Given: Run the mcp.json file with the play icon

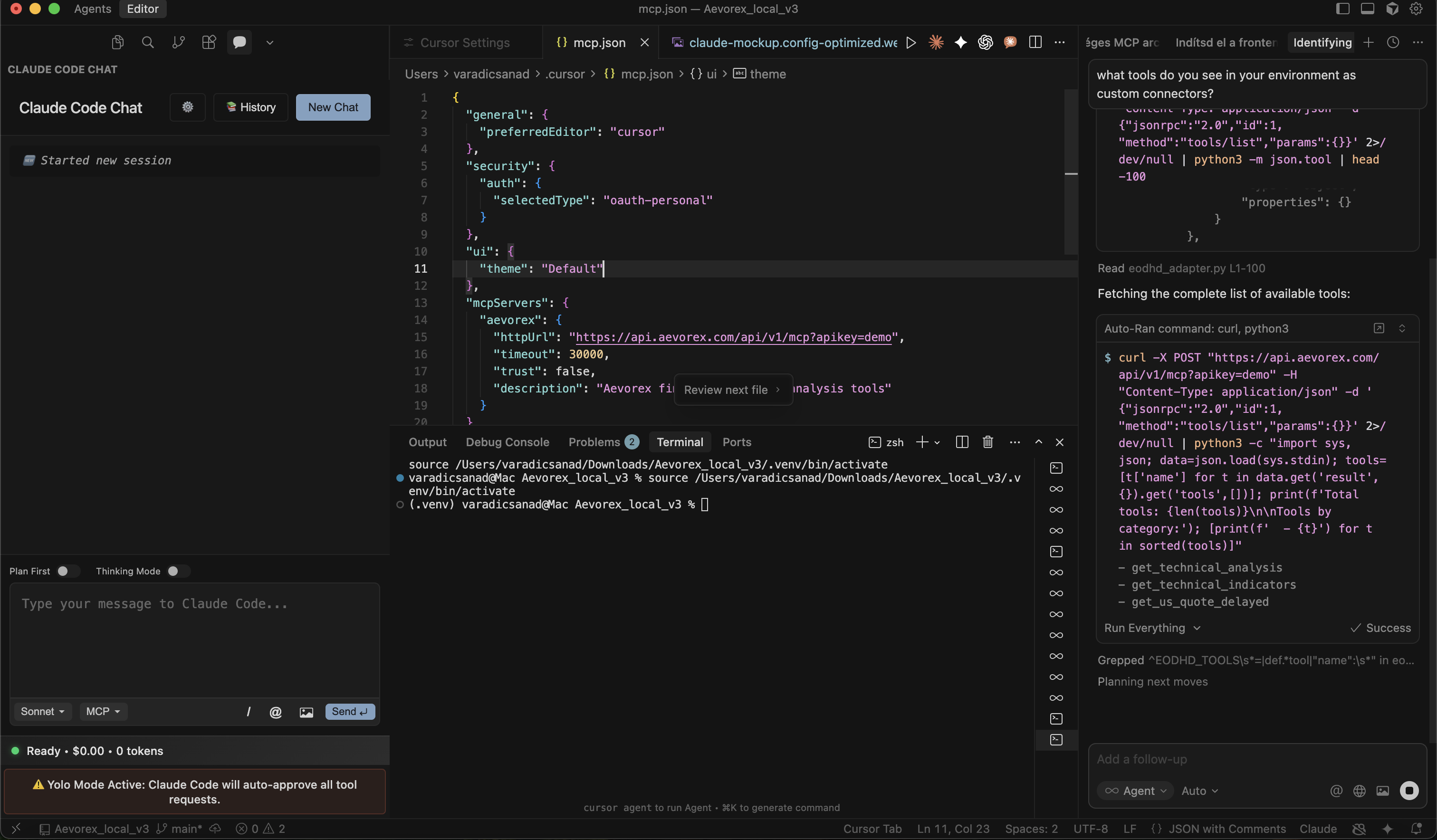Looking at the screenshot, I should tap(911, 42).
